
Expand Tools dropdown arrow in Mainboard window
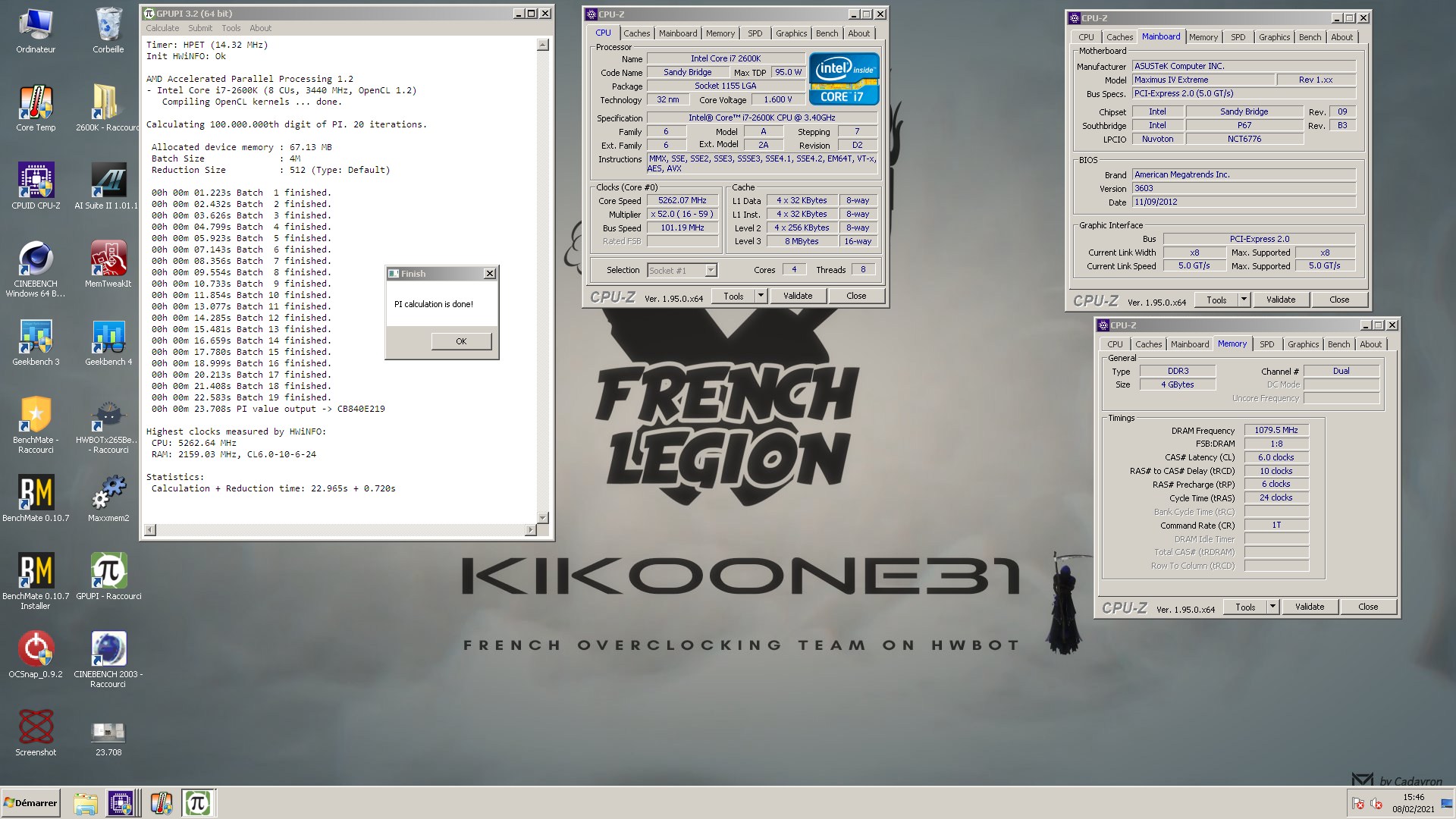coord(1244,300)
